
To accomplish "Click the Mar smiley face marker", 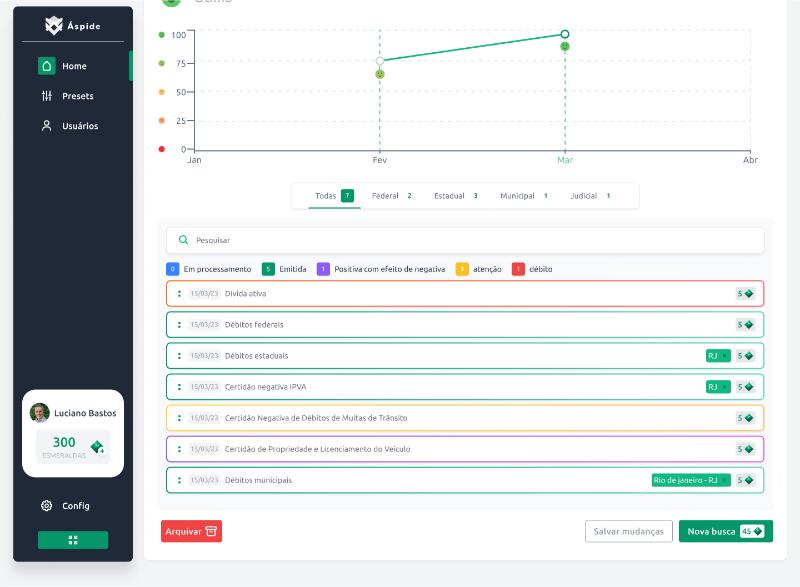I will coord(565,47).
